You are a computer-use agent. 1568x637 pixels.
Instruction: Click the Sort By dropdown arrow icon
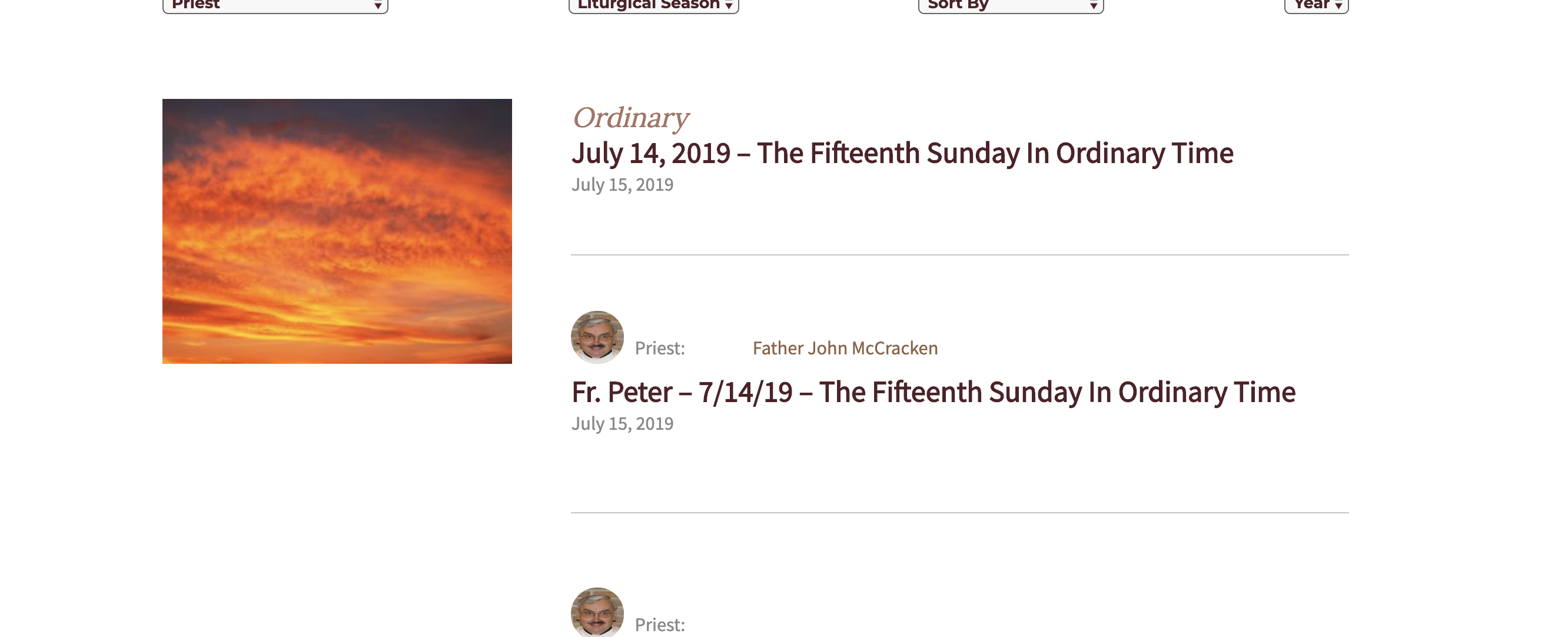click(1093, 5)
